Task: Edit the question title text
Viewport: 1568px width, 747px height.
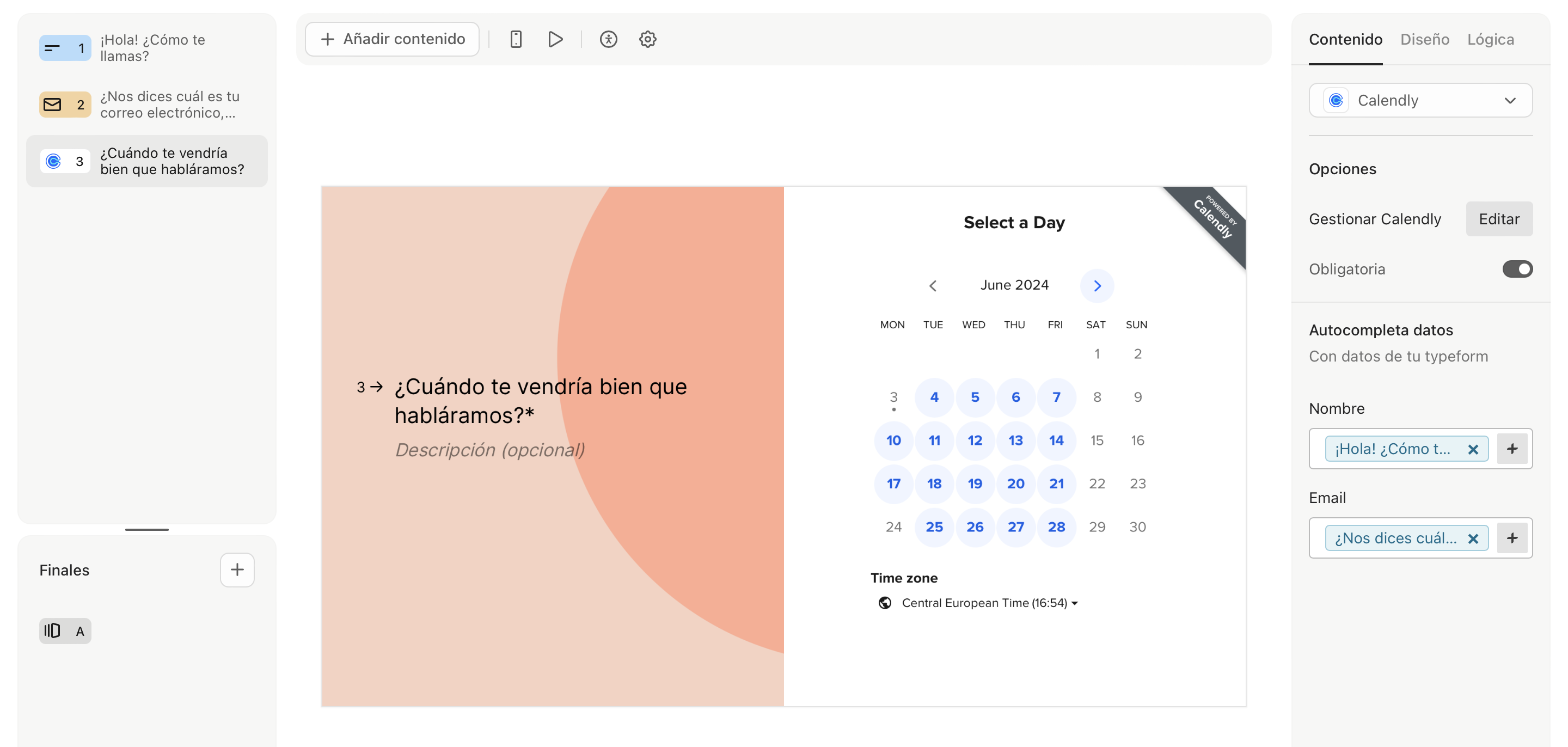Action: pyautogui.click(x=541, y=401)
